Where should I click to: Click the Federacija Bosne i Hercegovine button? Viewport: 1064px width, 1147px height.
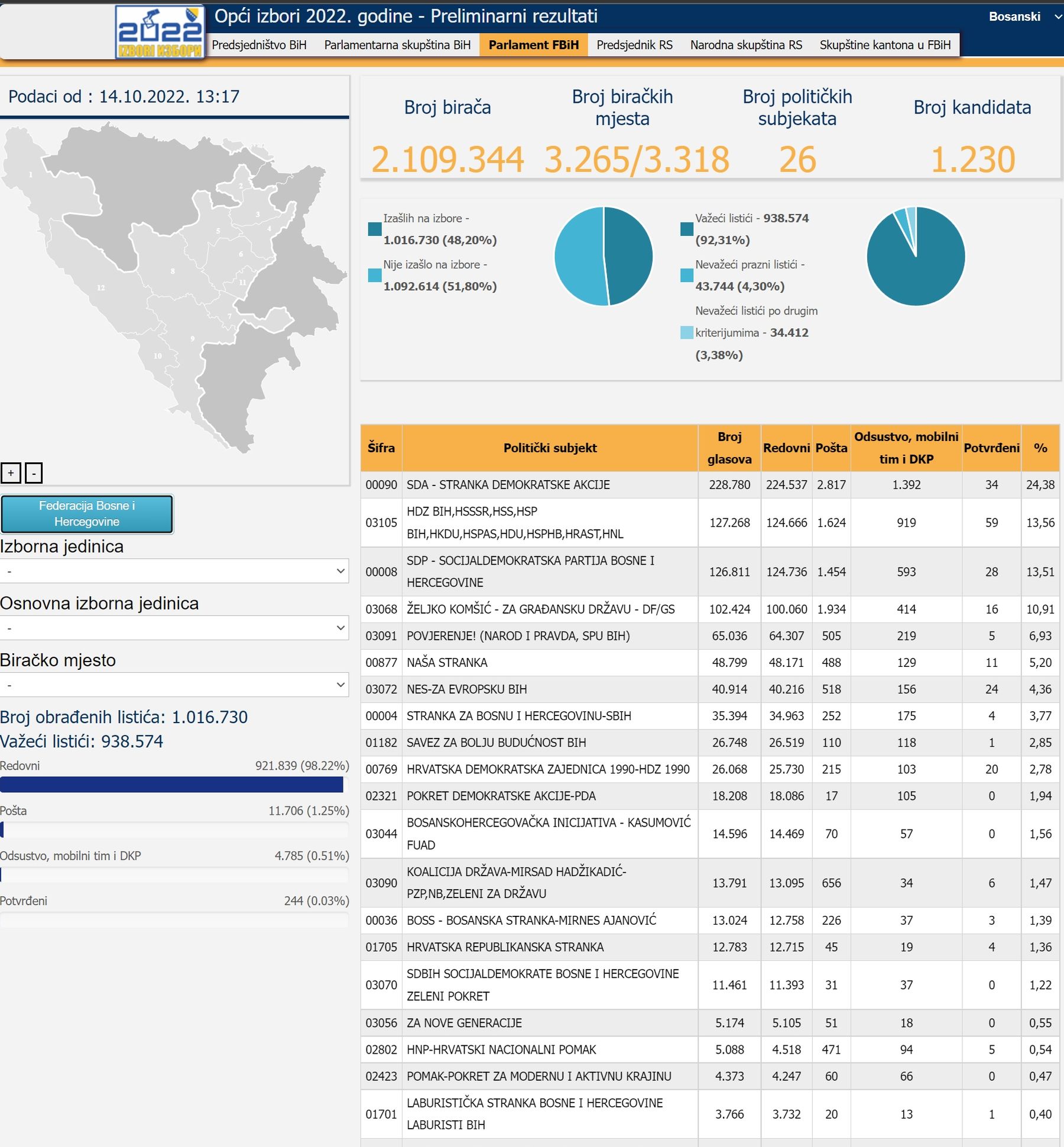point(87,514)
